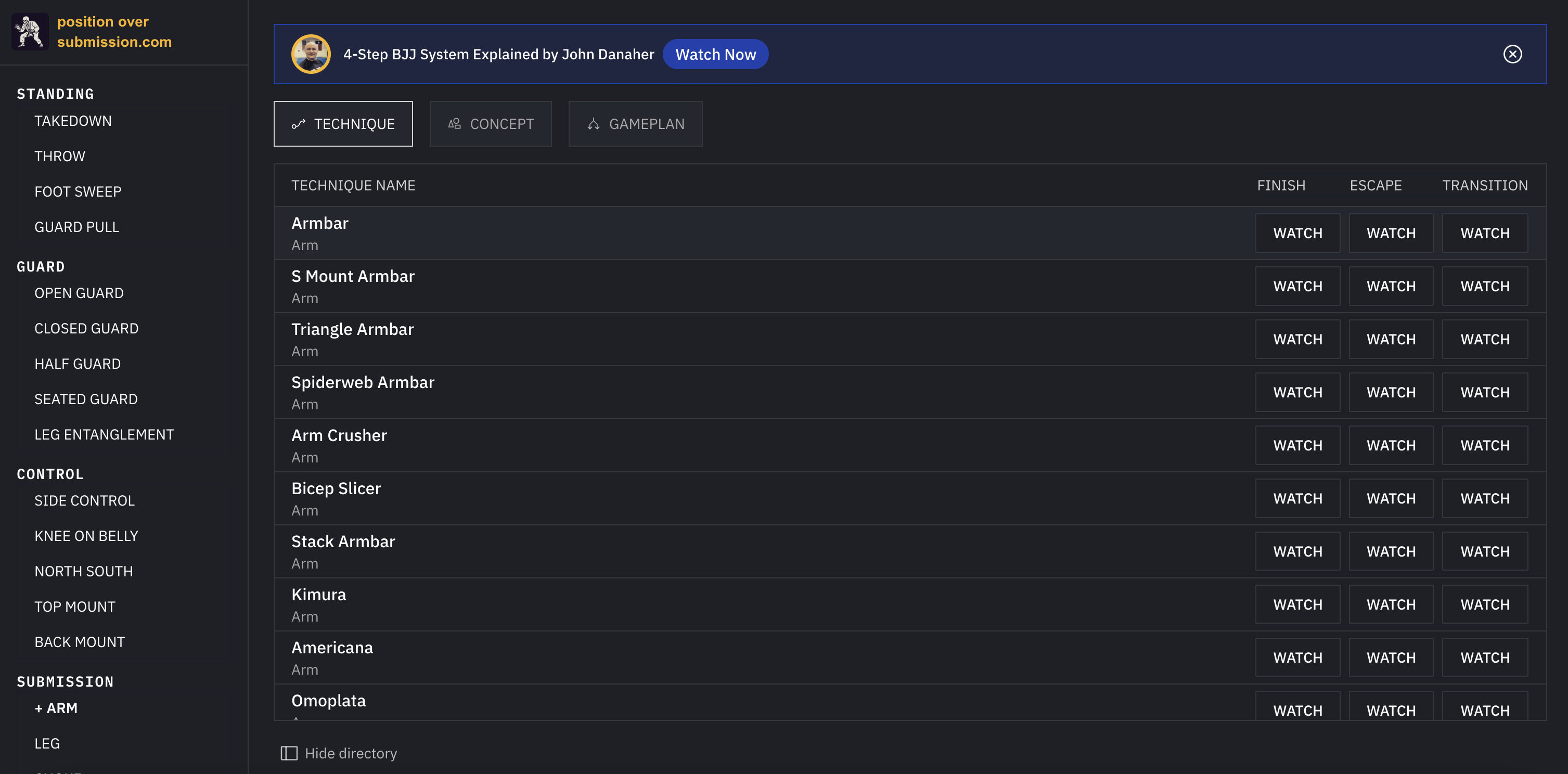Click John Danaher avatar thumbnail
The width and height of the screenshot is (1568, 774).
point(311,54)
